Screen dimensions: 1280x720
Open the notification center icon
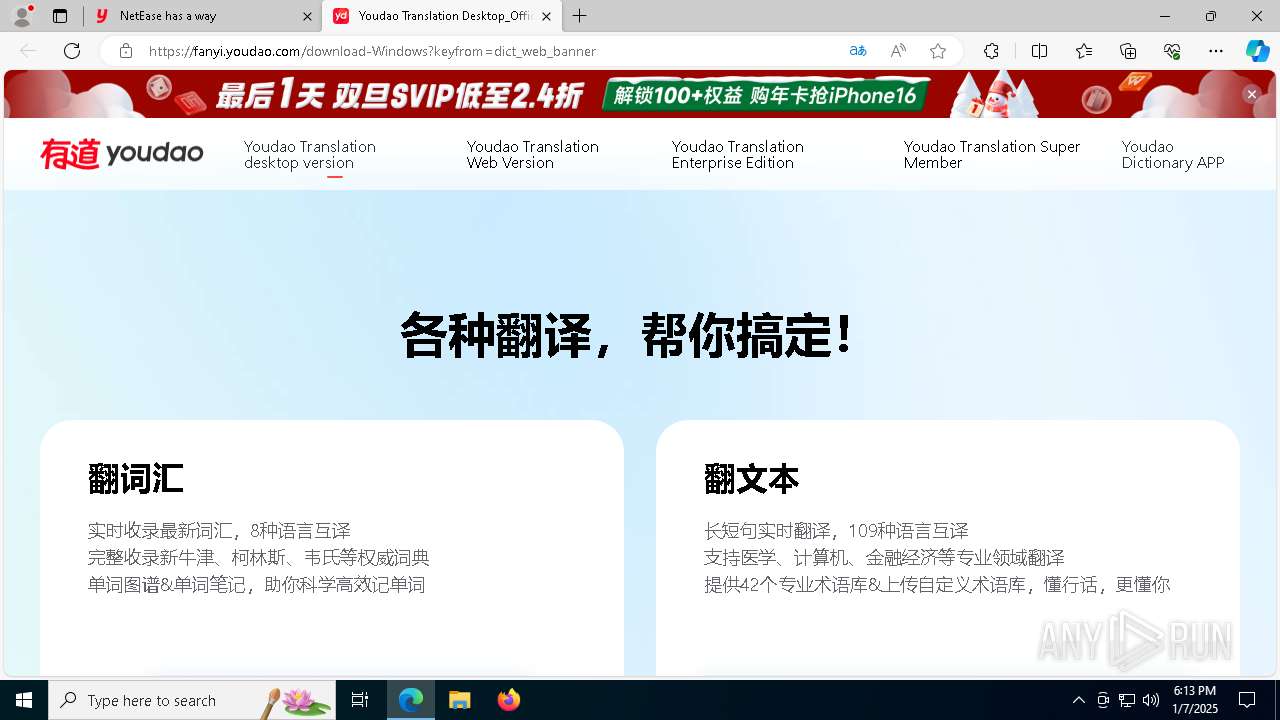1247,700
